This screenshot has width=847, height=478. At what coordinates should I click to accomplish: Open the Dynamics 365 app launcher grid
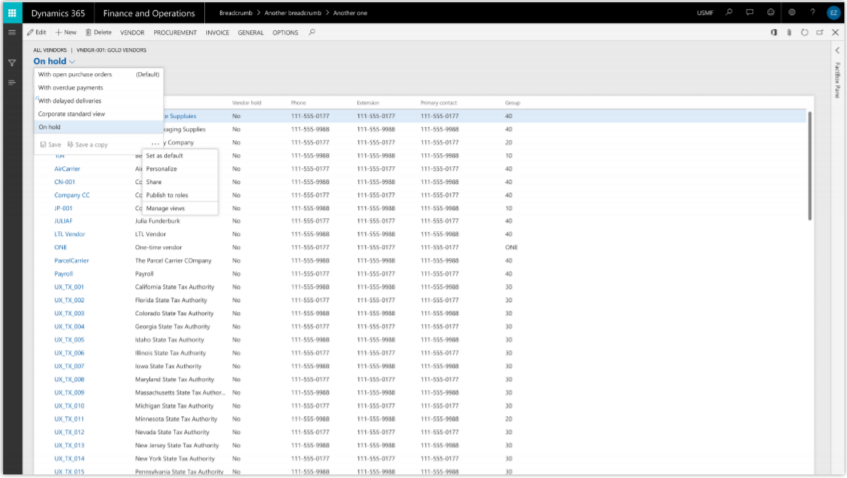(x=12, y=12)
